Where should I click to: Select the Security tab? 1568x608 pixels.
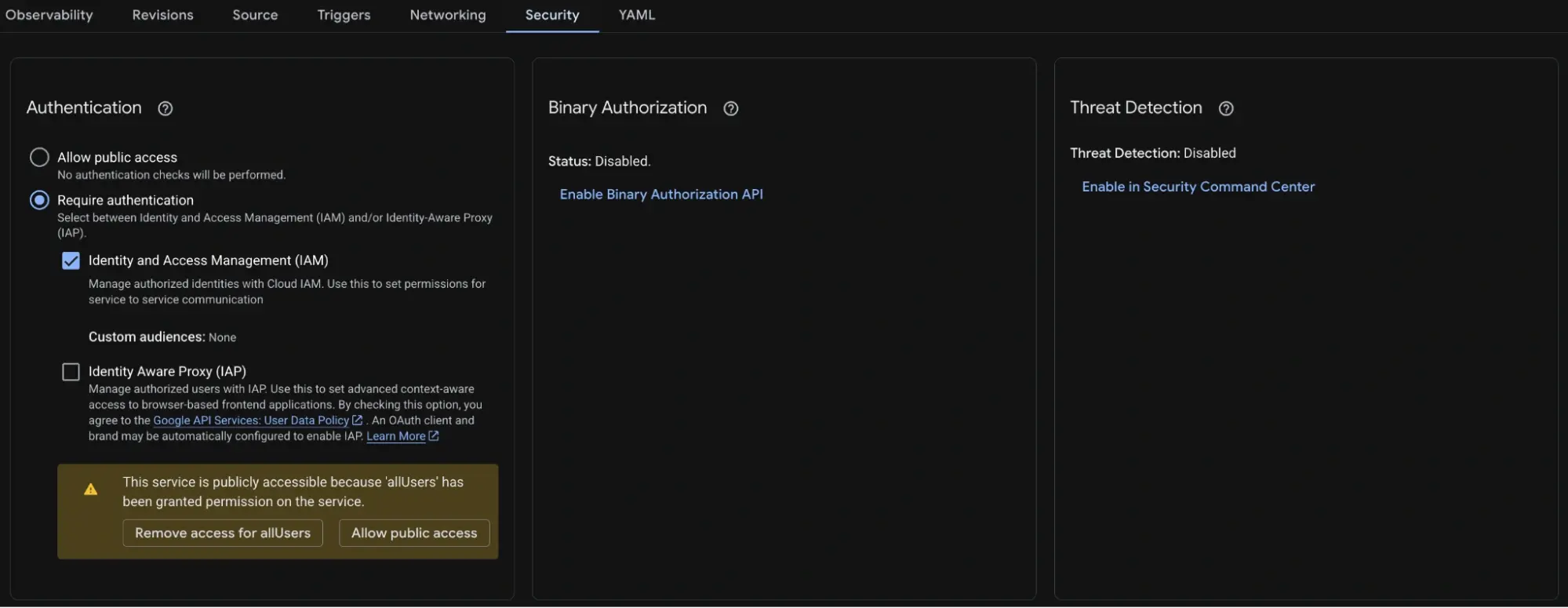click(x=552, y=15)
